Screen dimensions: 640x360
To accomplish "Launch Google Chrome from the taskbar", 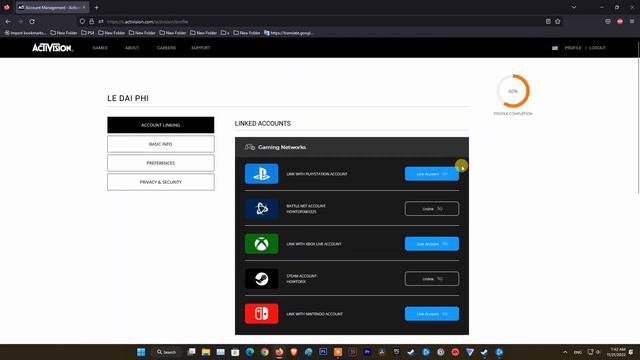I will click(x=264, y=352).
